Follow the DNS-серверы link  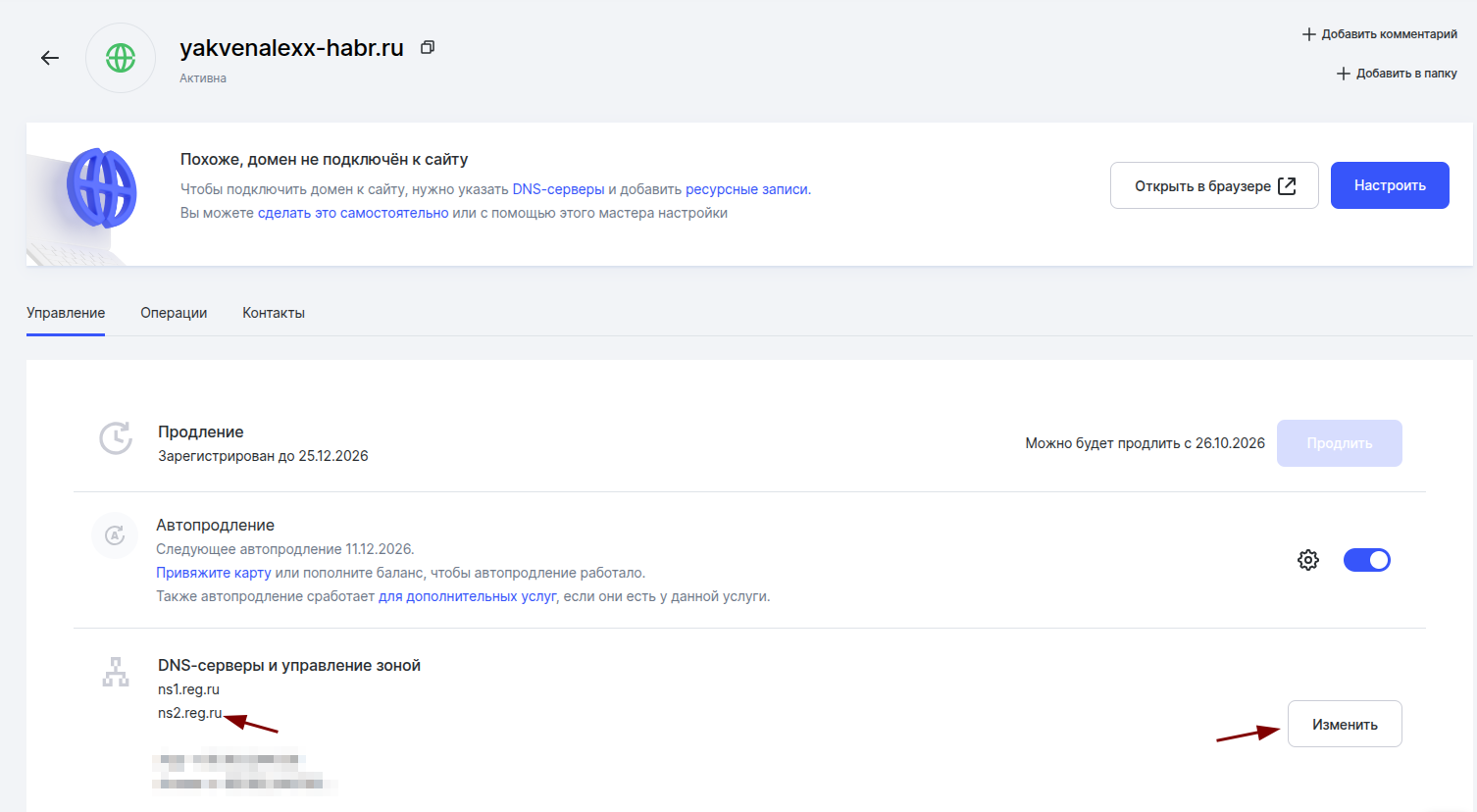pos(558,189)
